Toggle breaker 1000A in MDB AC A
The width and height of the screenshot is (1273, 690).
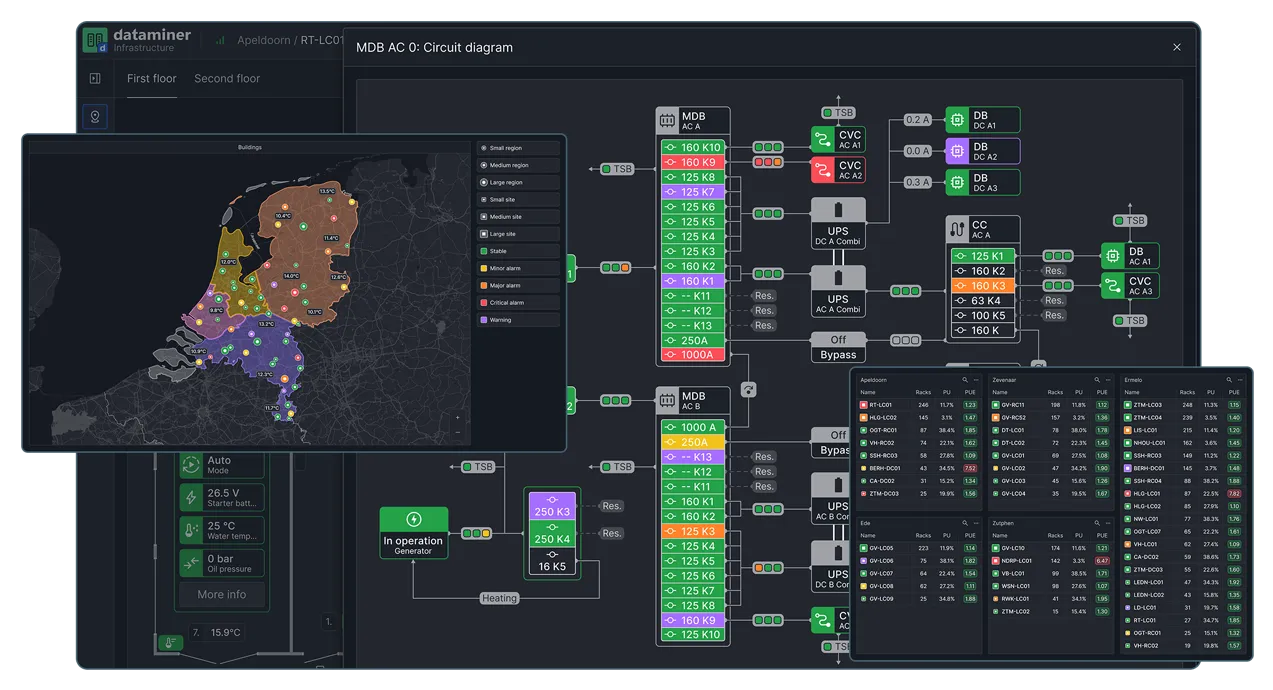[x=694, y=355]
